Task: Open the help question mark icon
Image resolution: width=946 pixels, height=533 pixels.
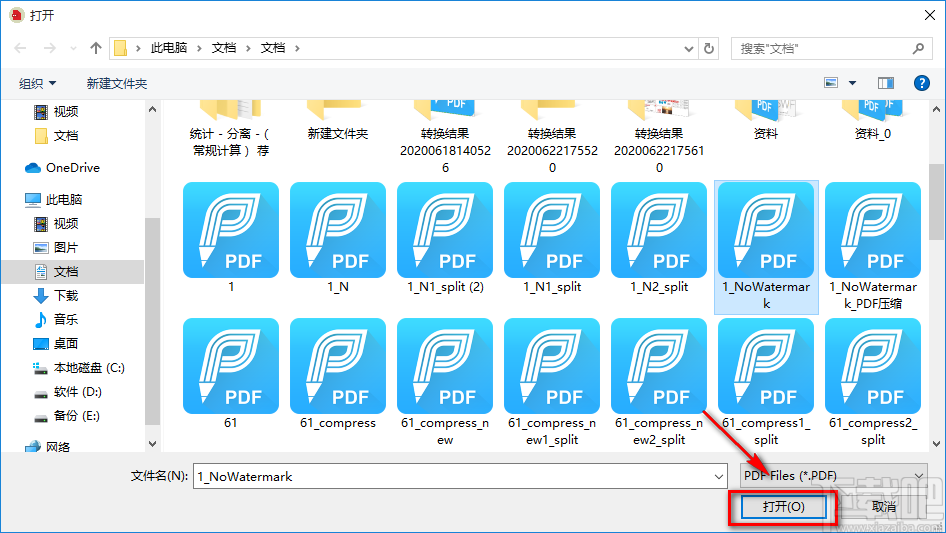Action: click(x=921, y=83)
